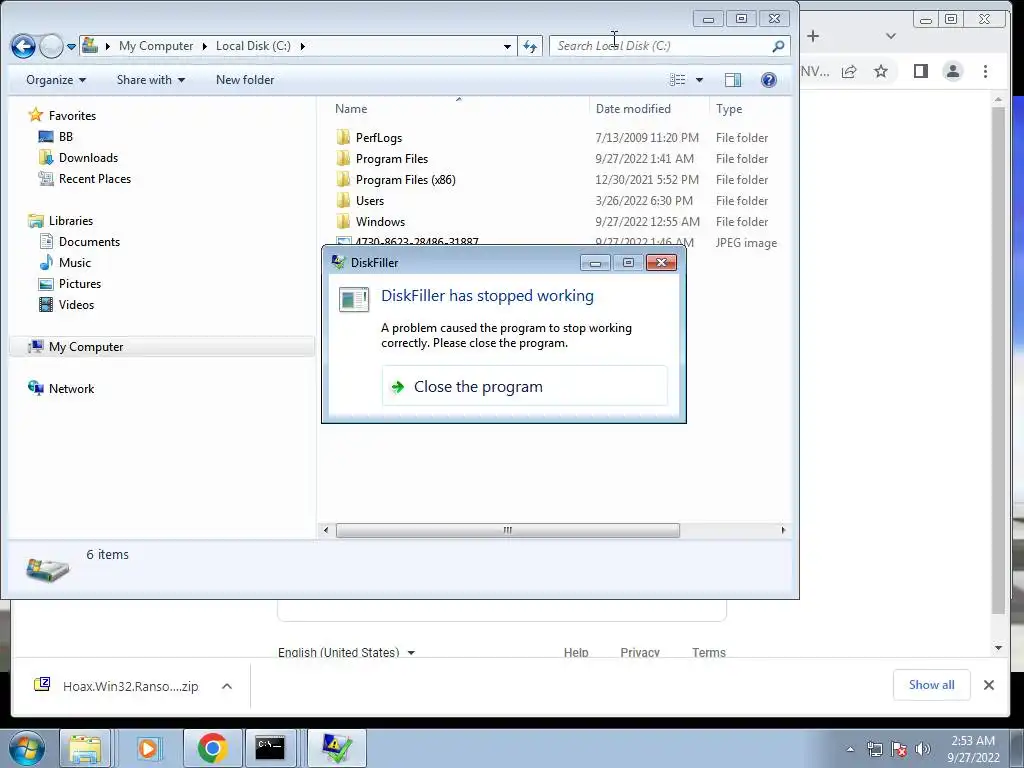Open Recent Places in navigation pane
The height and width of the screenshot is (768, 1024).
(x=95, y=178)
